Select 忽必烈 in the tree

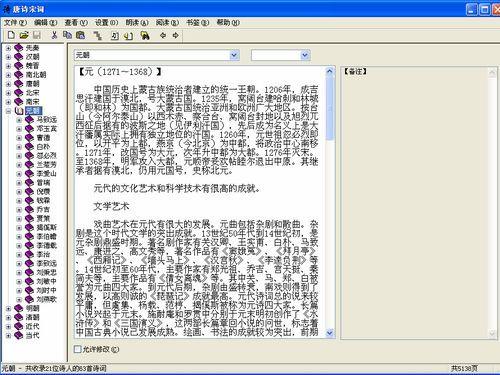pyautogui.click(x=47, y=156)
